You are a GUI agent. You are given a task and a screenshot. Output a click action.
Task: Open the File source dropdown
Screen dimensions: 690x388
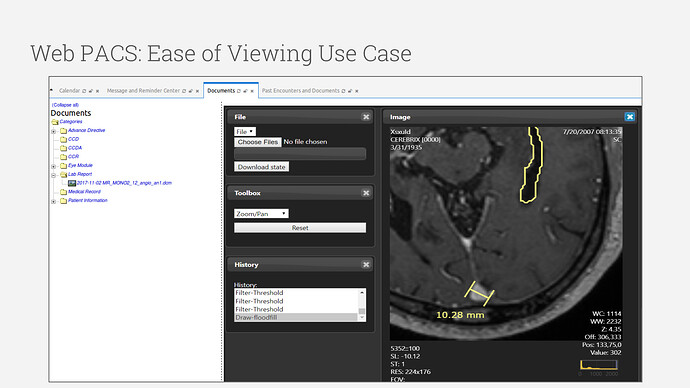click(x=245, y=132)
